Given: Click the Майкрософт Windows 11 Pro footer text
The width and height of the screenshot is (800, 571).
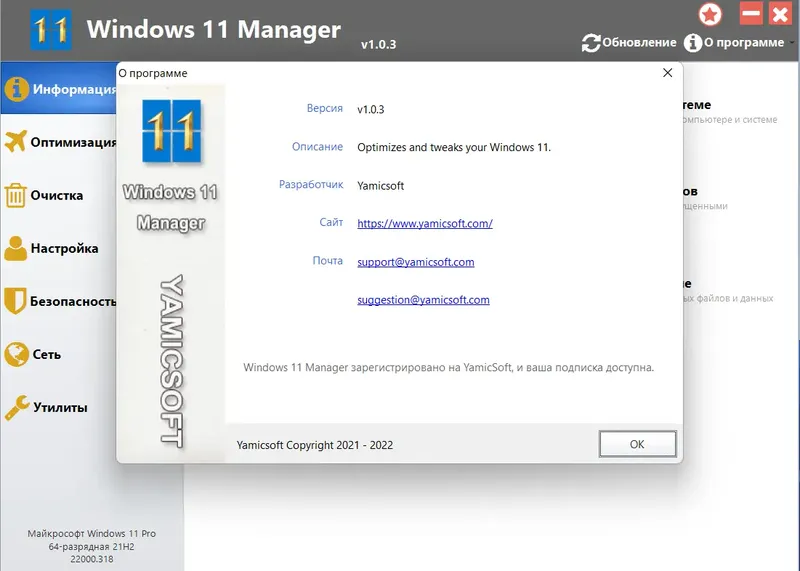Looking at the screenshot, I should [x=92, y=533].
